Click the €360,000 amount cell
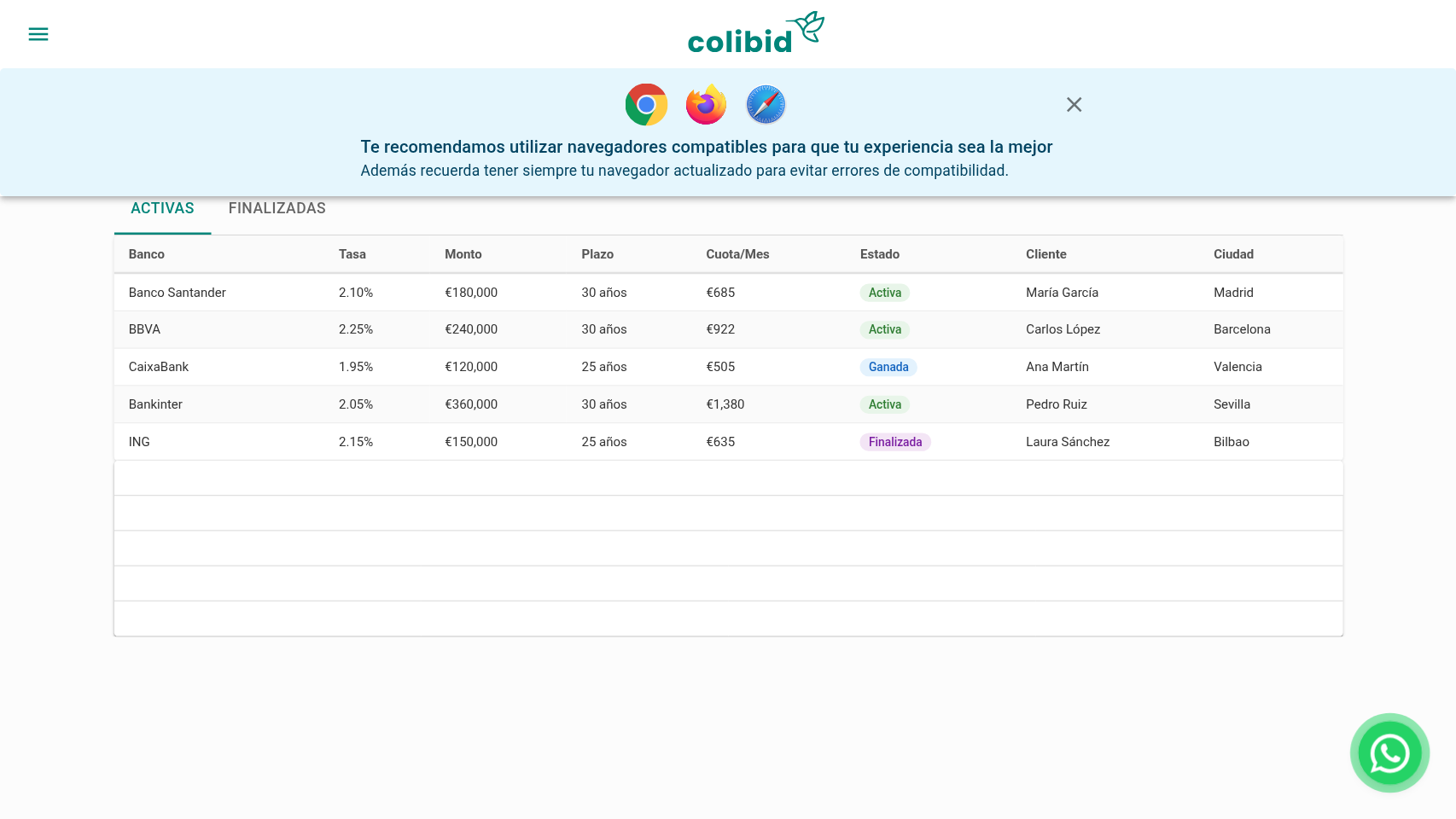The image size is (1456, 819). 471,404
